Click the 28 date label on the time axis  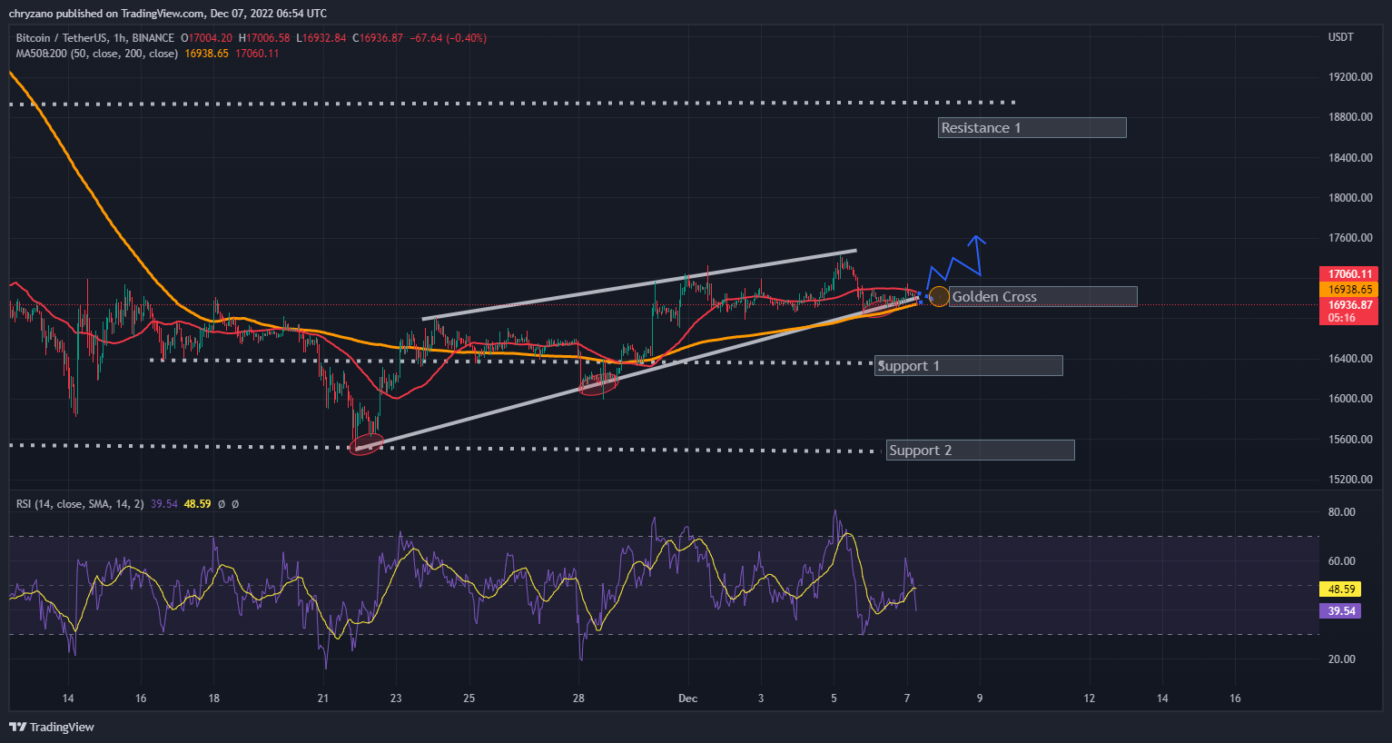(579, 698)
